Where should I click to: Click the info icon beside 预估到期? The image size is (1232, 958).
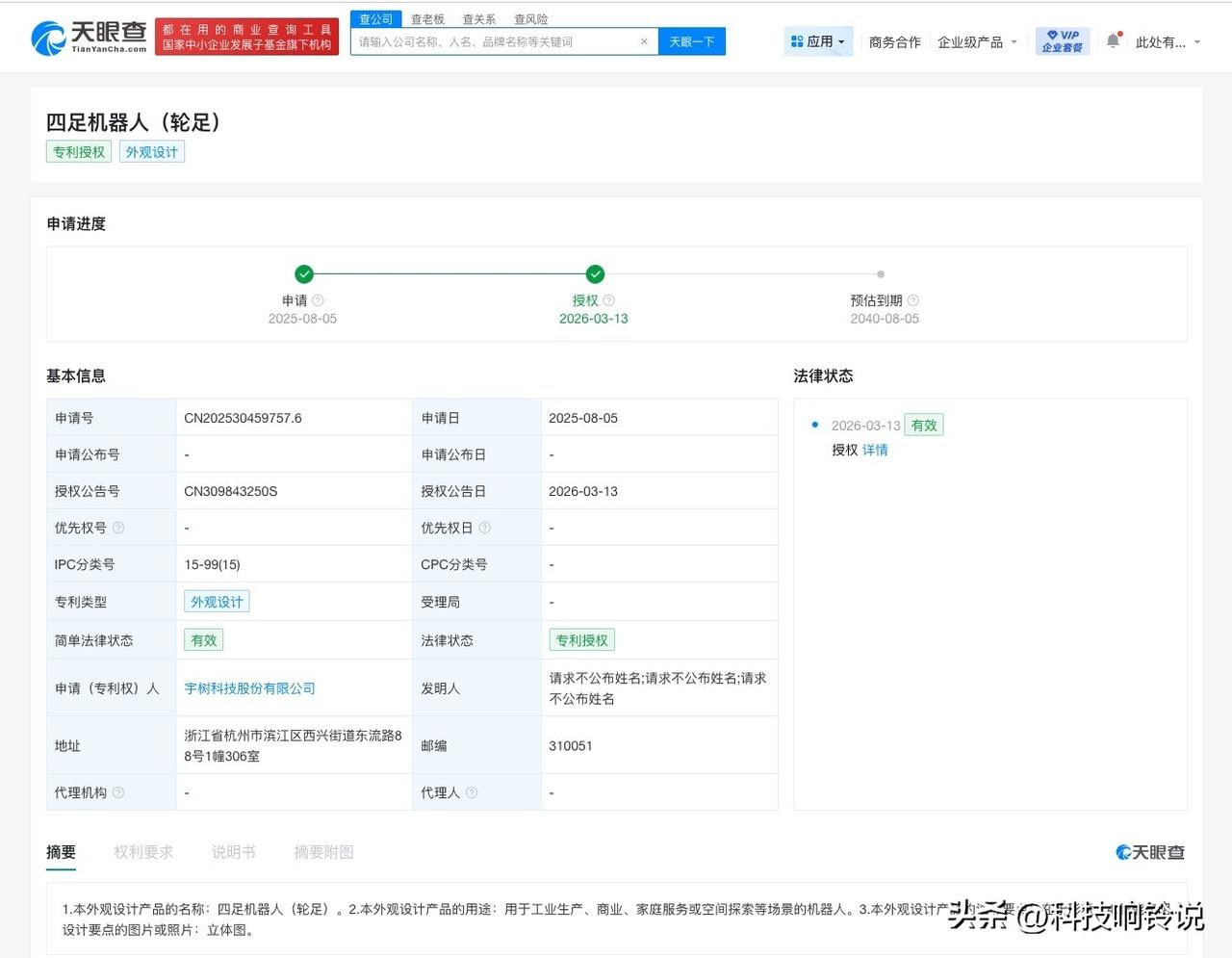click(912, 299)
